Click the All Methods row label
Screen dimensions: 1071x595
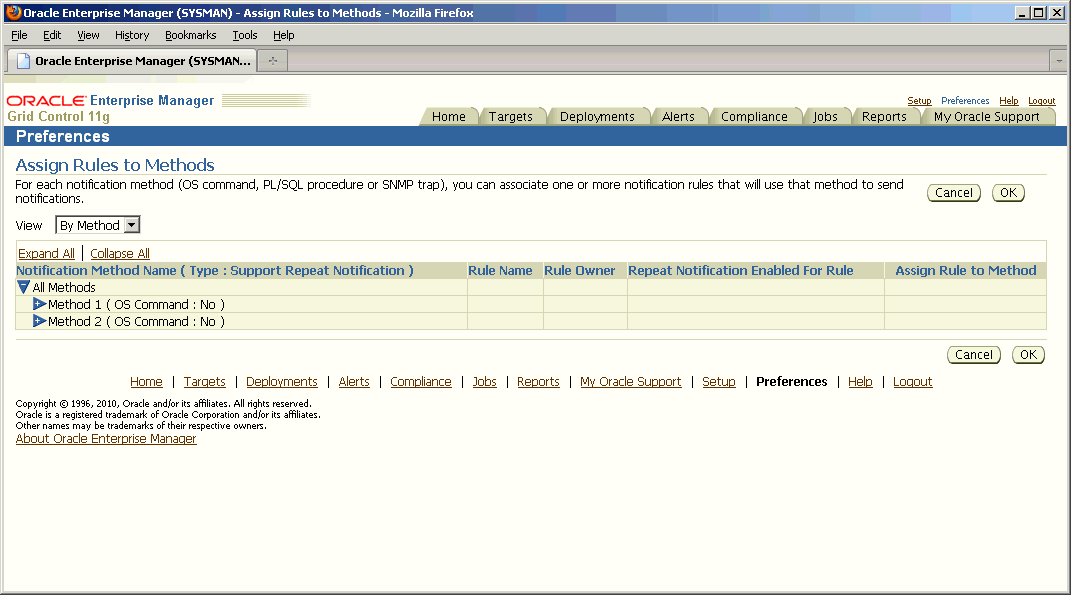click(64, 287)
